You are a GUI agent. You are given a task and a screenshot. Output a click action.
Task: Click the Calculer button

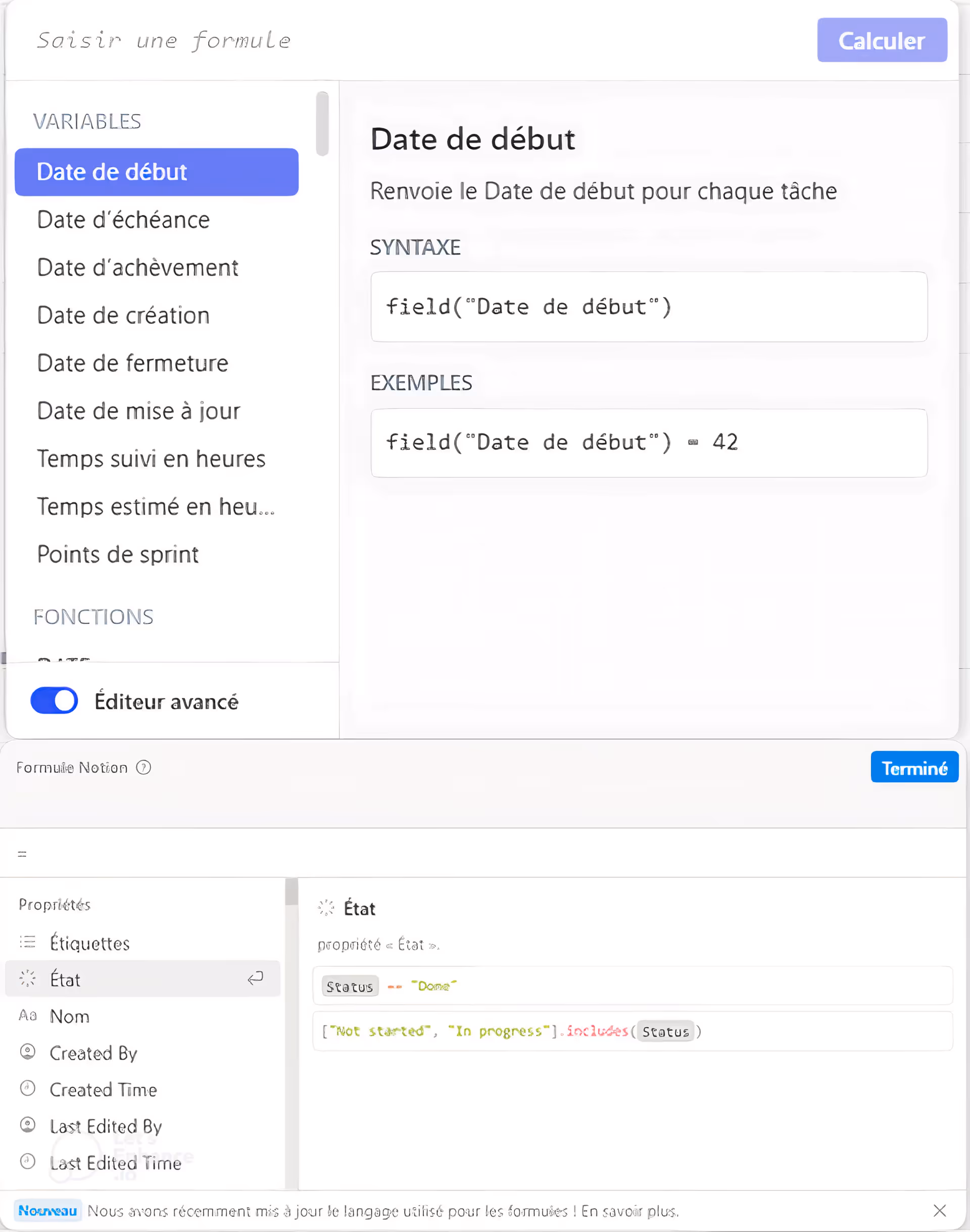pos(882,40)
